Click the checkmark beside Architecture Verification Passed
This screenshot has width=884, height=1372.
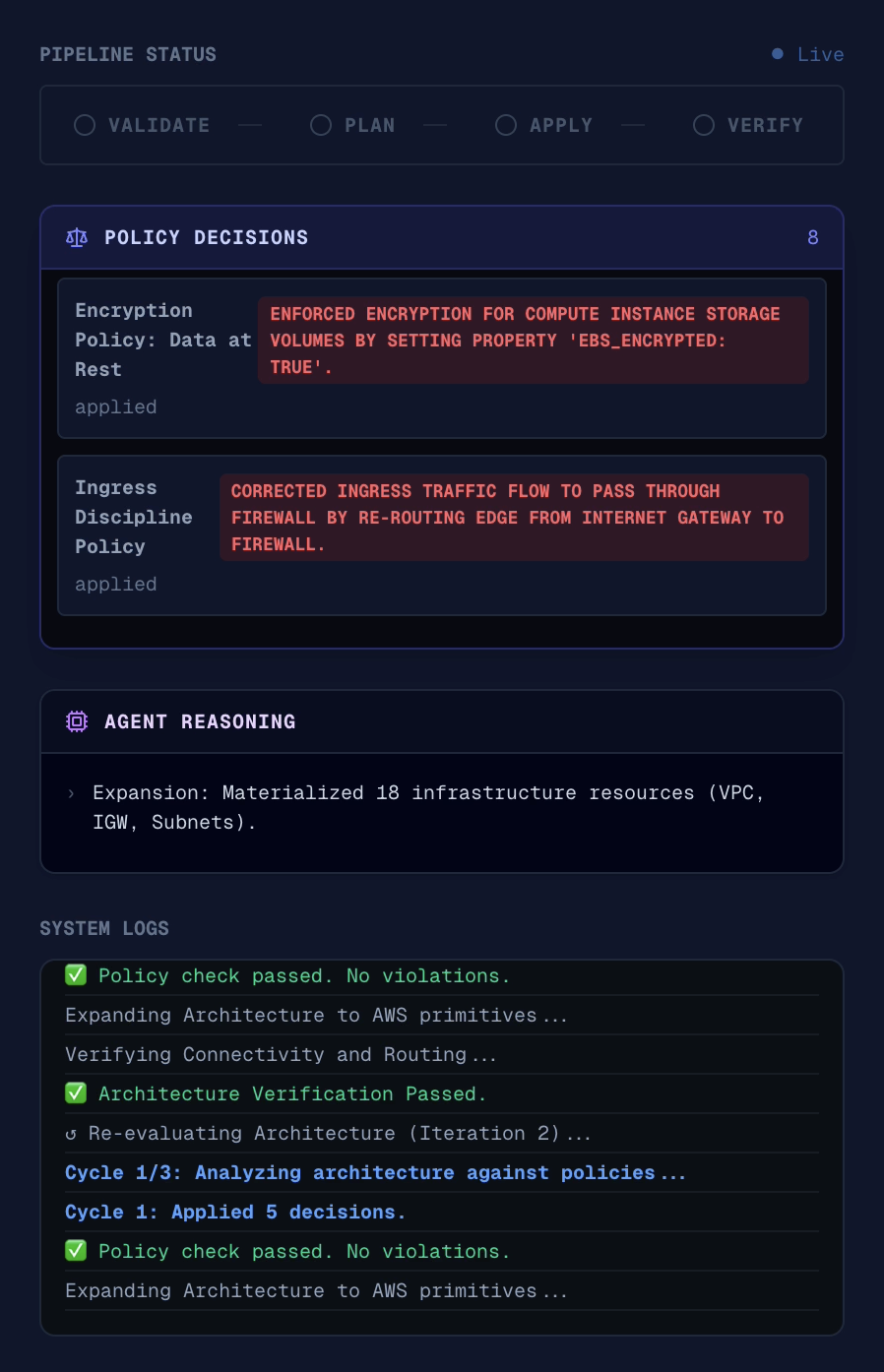coord(76,1093)
